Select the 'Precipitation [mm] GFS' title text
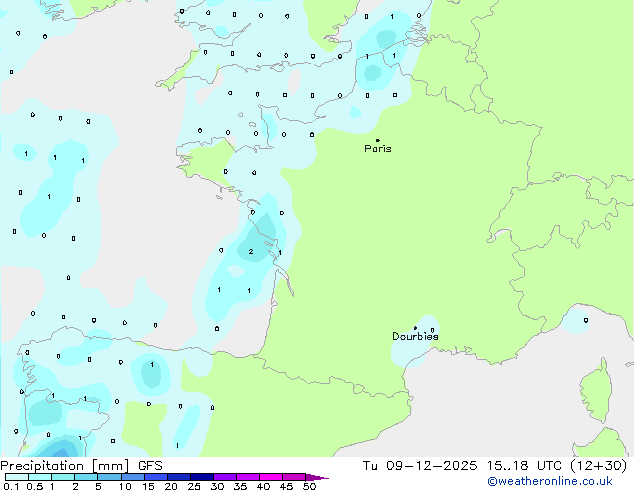Viewport: 634px width, 490px height. click(81, 466)
